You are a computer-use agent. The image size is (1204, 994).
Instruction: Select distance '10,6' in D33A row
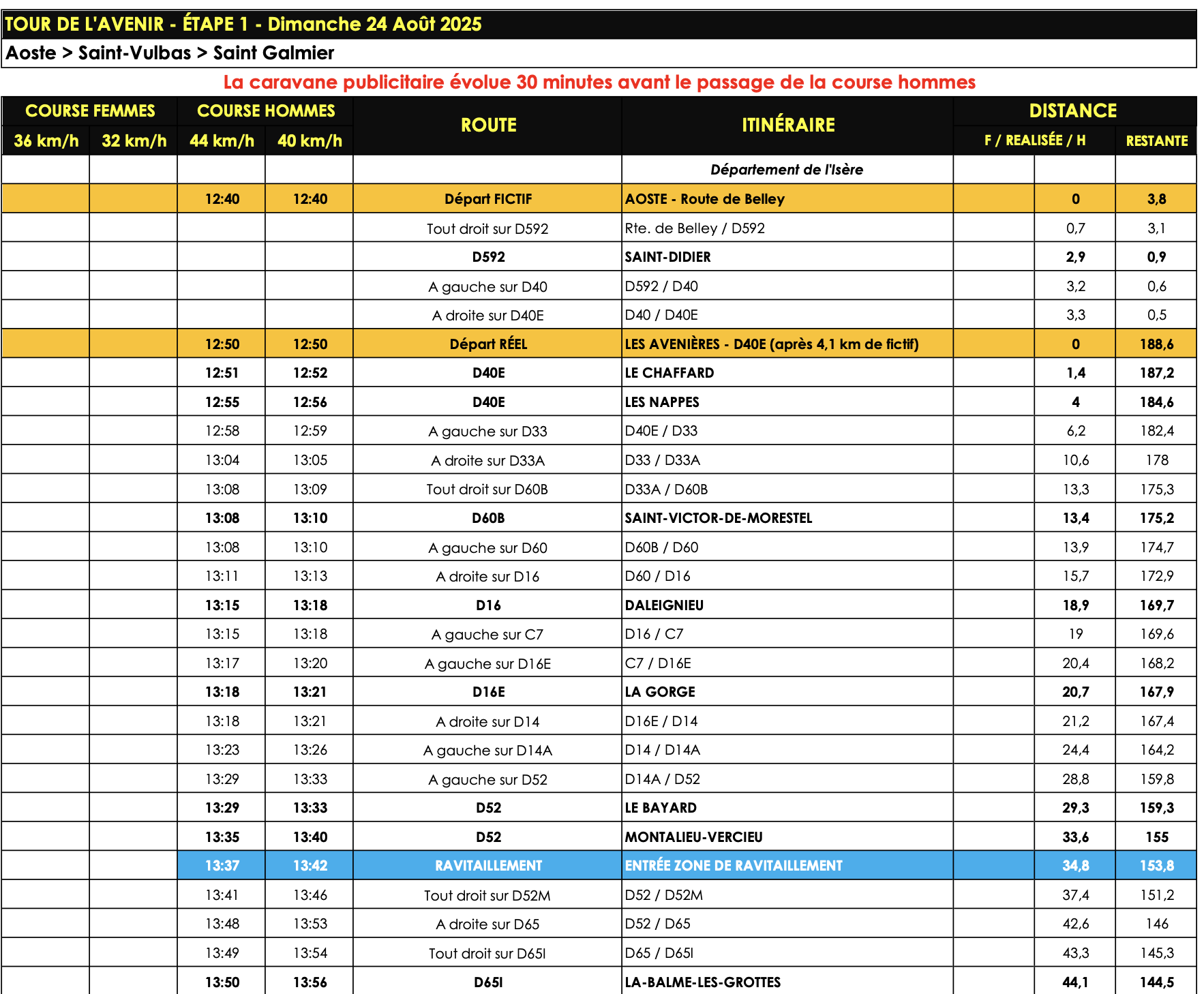(x=1075, y=460)
